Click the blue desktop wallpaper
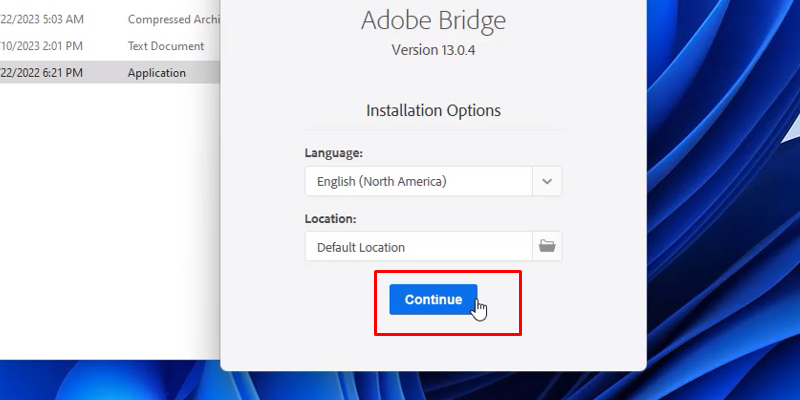The height and width of the screenshot is (400, 800). point(700,200)
